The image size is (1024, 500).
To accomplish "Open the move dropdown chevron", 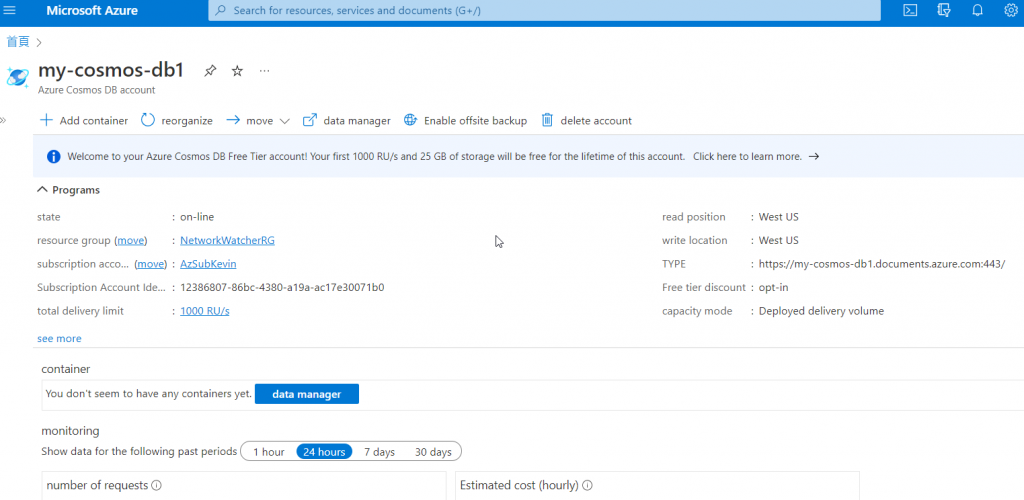I will (x=284, y=121).
